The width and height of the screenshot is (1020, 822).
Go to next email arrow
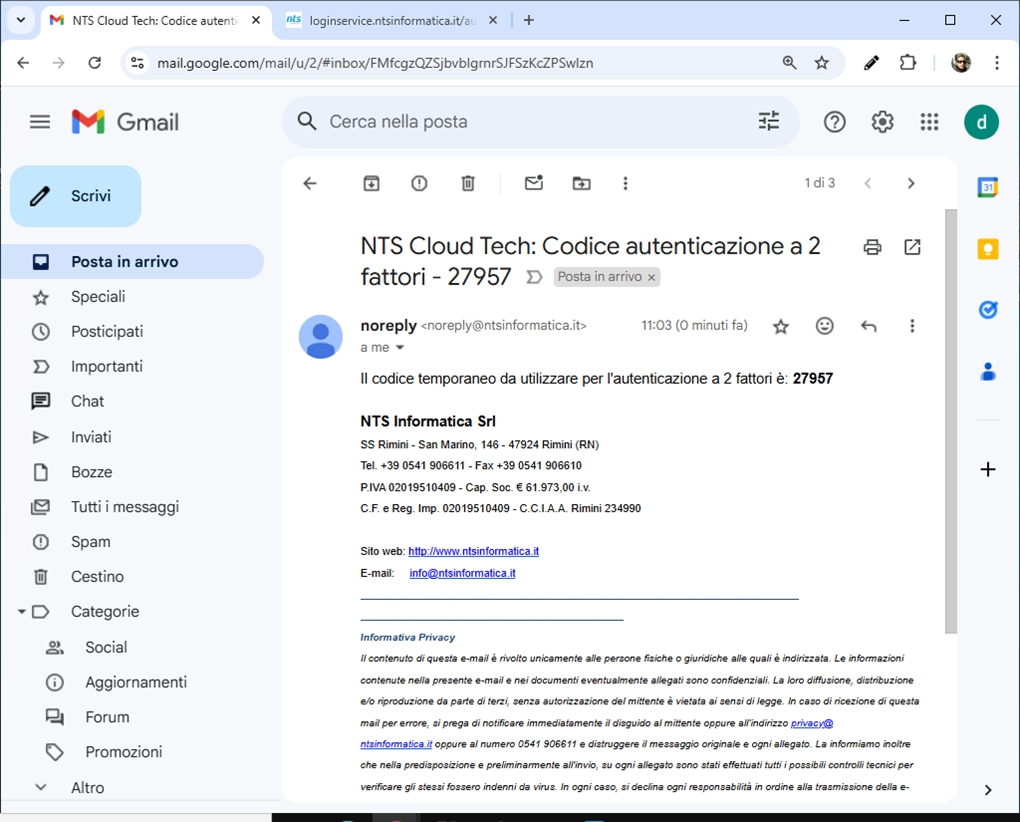point(911,183)
